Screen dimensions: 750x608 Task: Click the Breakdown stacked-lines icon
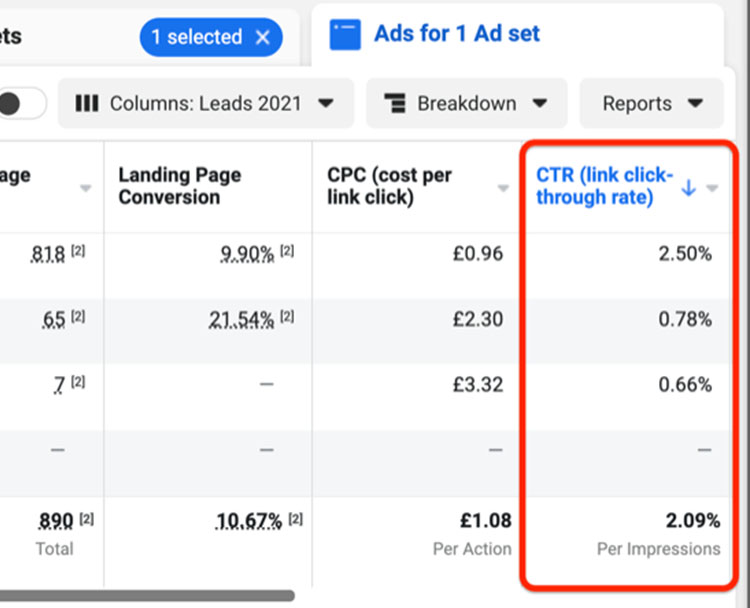395,103
